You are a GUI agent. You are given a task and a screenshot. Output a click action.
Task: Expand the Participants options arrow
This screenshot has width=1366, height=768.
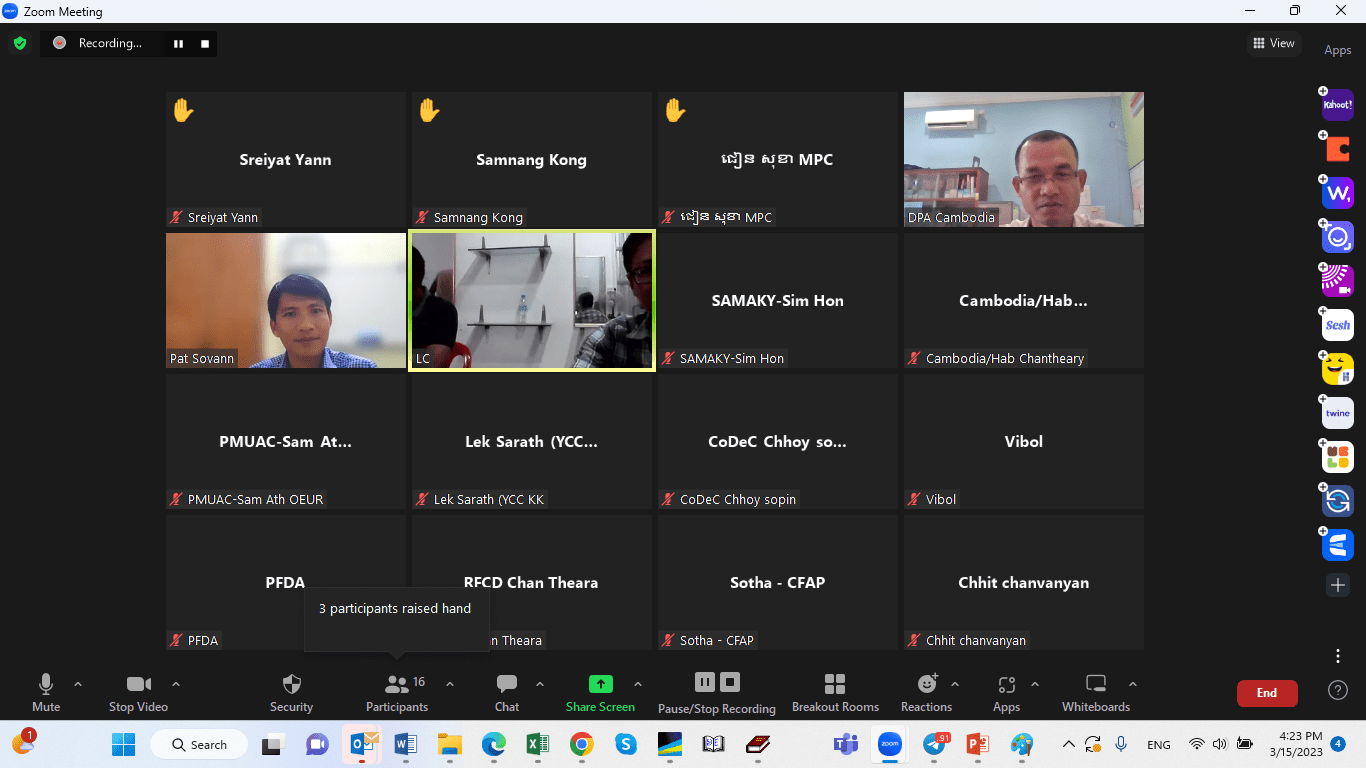450,685
